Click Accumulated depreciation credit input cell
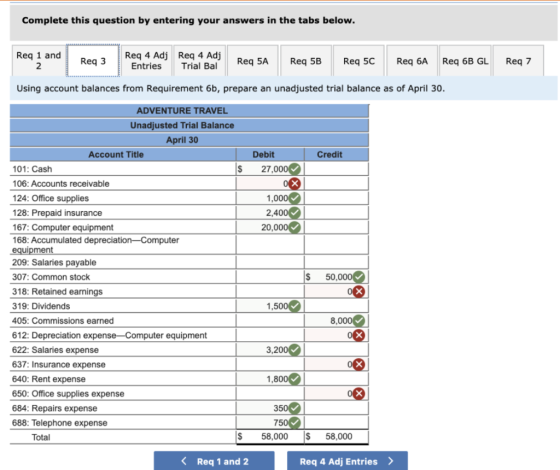This screenshot has width=560, height=470. pos(336,245)
